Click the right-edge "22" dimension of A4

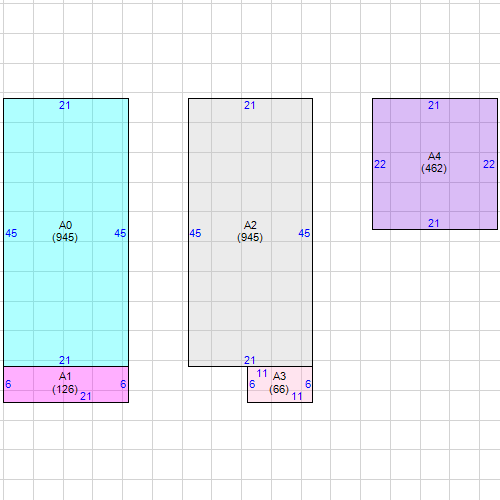[x=489, y=164]
